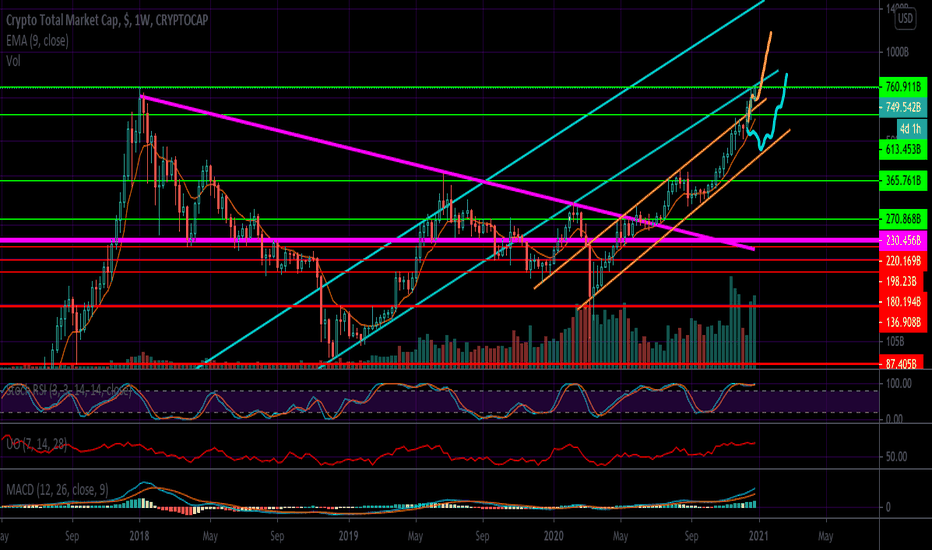
Task: Click the 87.405B red price label
Action: pyautogui.click(x=901, y=363)
